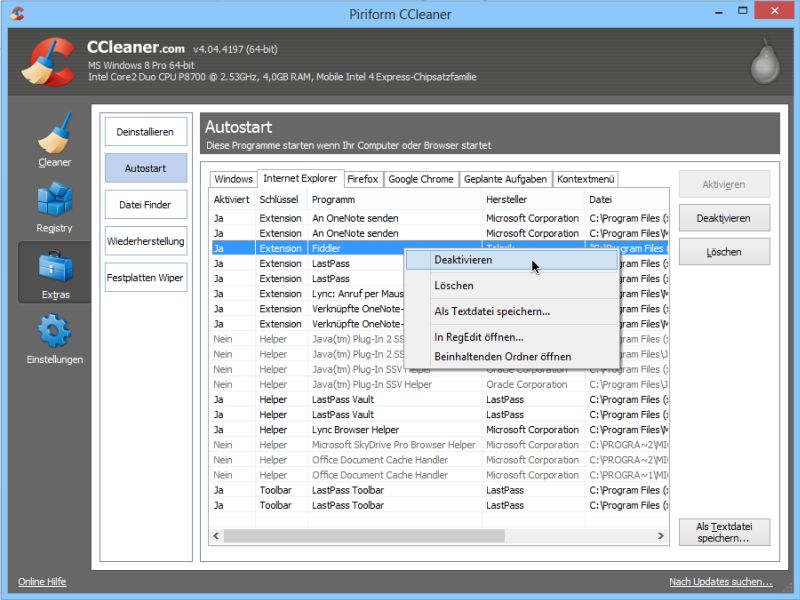800x600 pixels.
Task: Click the horizontal scrollbar right arrow
Action: [x=661, y=536]
